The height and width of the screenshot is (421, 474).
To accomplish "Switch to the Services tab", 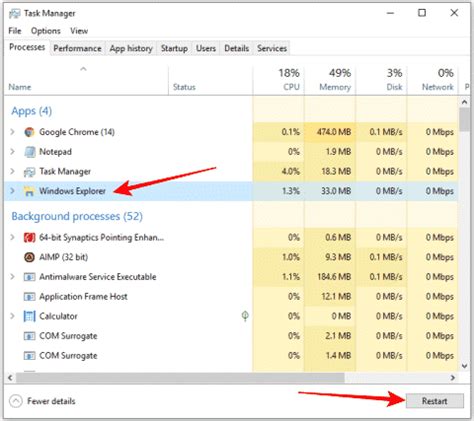I will point(272,48).
